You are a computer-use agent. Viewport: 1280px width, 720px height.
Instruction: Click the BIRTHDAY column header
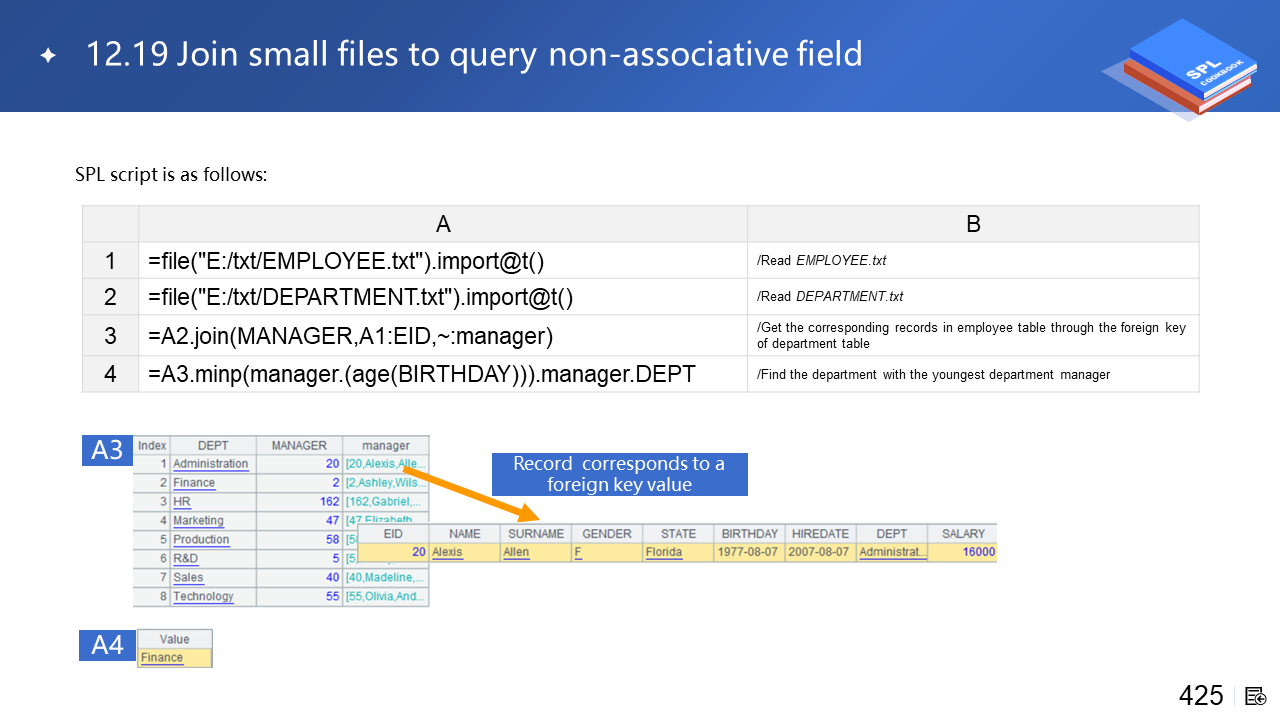749,534
